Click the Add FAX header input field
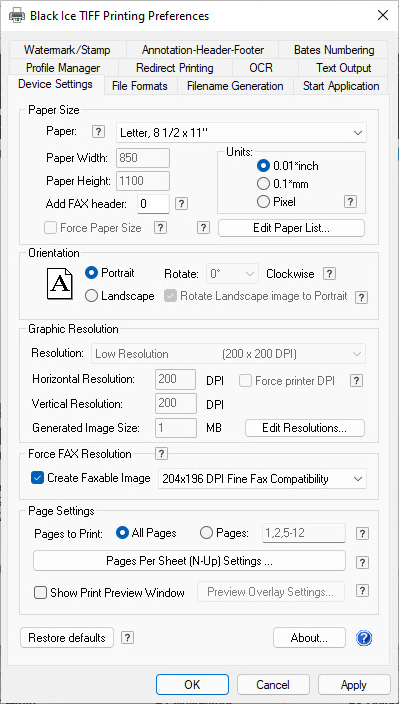The height and width of the screenshot is (704, 399). coord(153,204)
